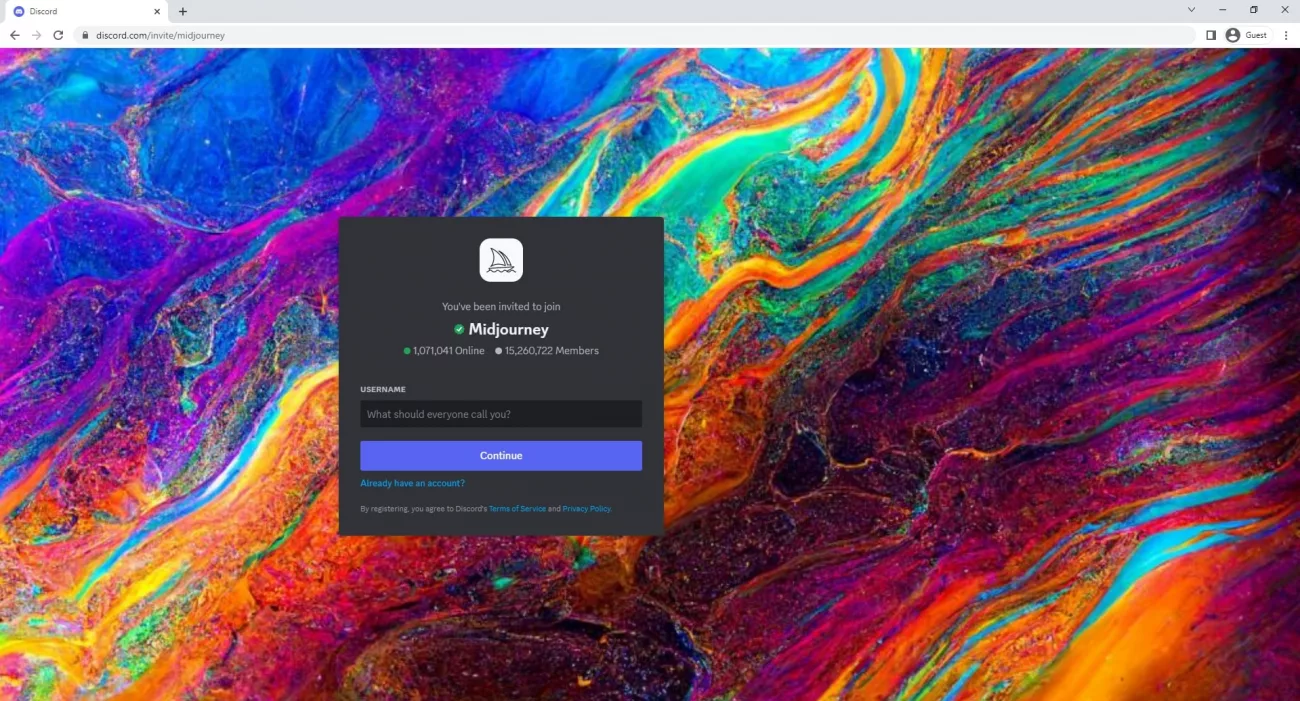Click the Continue button

pyautogui.click(x=501, y=455)
